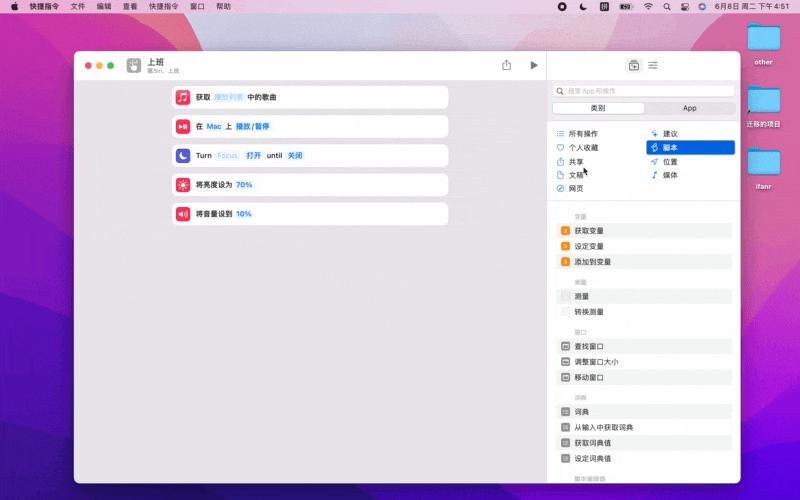Click the 上班 shortcut icon in title bar

(x=135, y=66)
